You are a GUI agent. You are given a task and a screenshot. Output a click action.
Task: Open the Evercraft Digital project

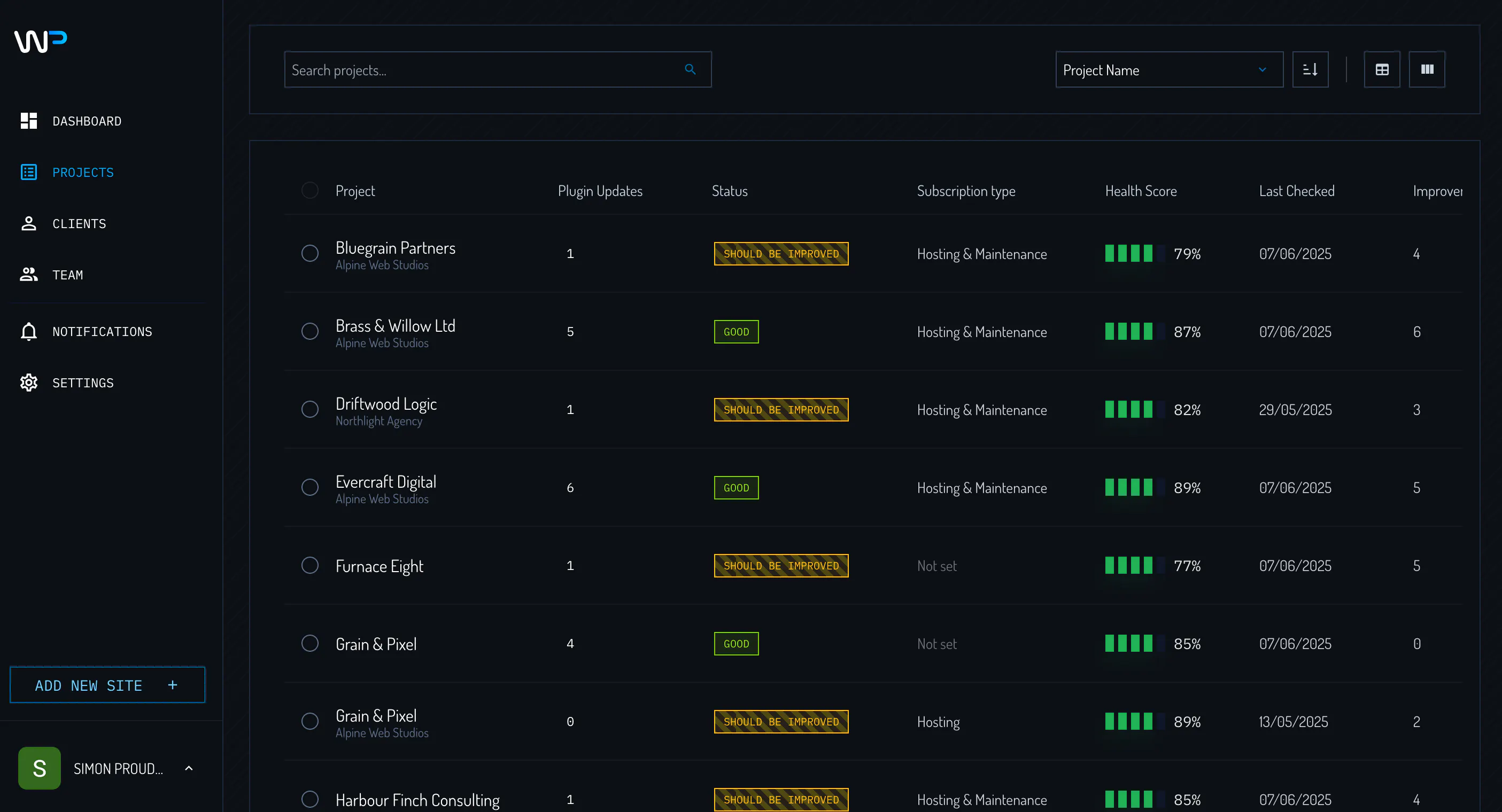(x=386, y=482)
